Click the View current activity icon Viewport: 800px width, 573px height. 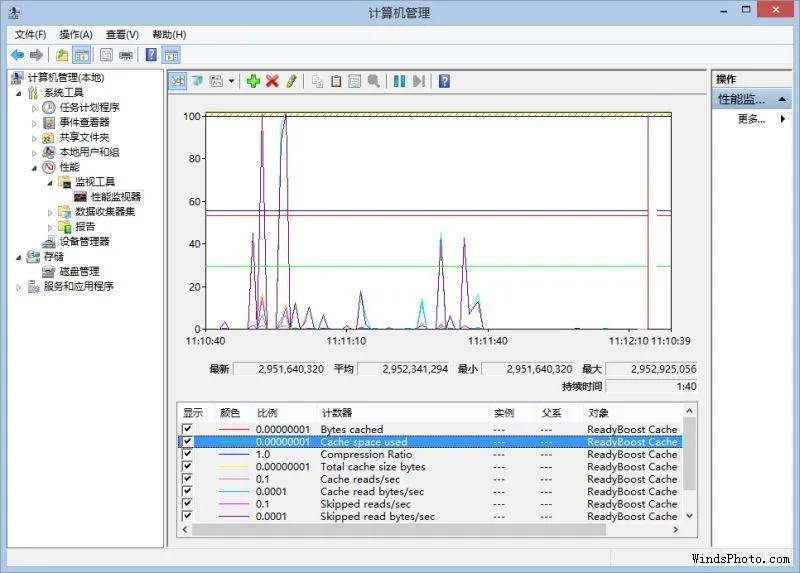click(x=178, y=81)
